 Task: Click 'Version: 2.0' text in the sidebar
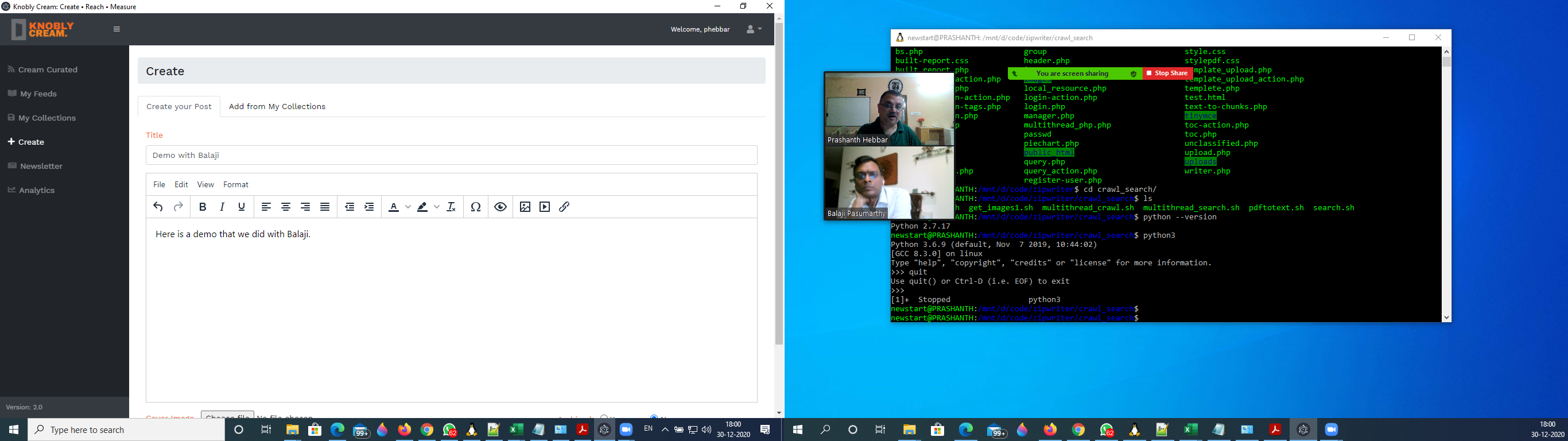coord(24,408)
